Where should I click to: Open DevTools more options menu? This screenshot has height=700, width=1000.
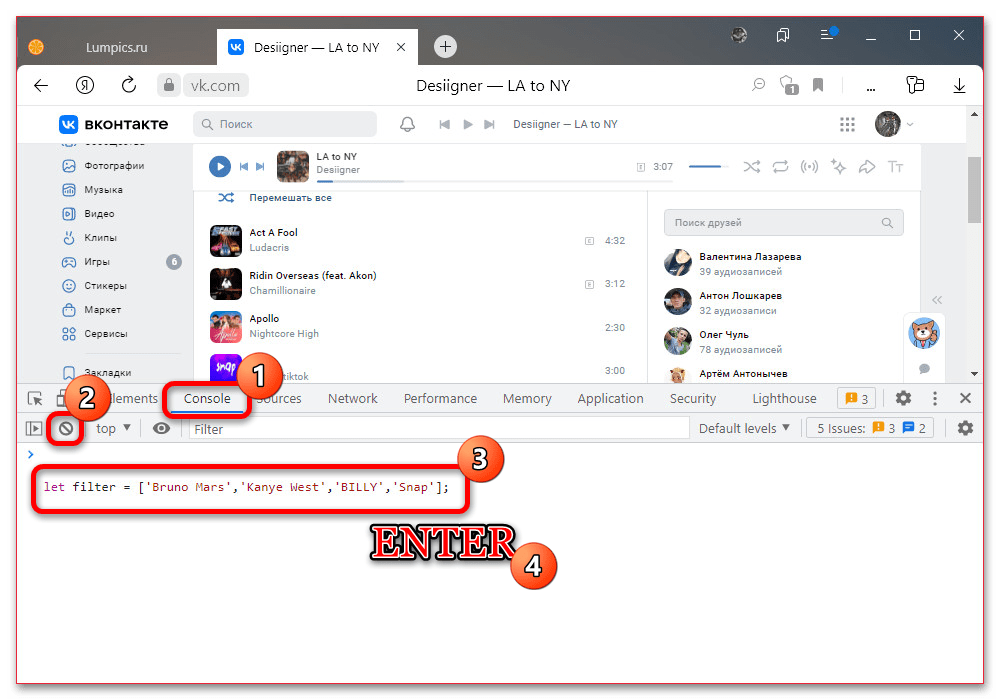(x=934, y=398)
